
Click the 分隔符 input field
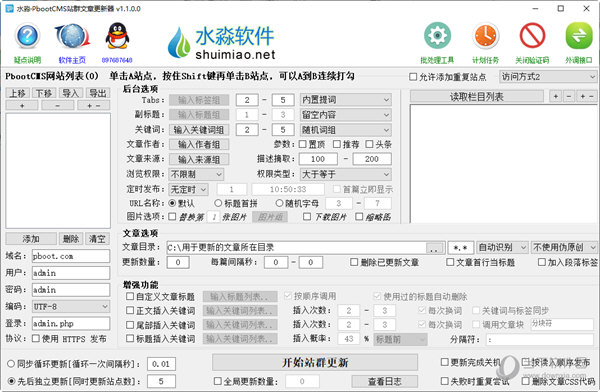click(x=540, y=339)
